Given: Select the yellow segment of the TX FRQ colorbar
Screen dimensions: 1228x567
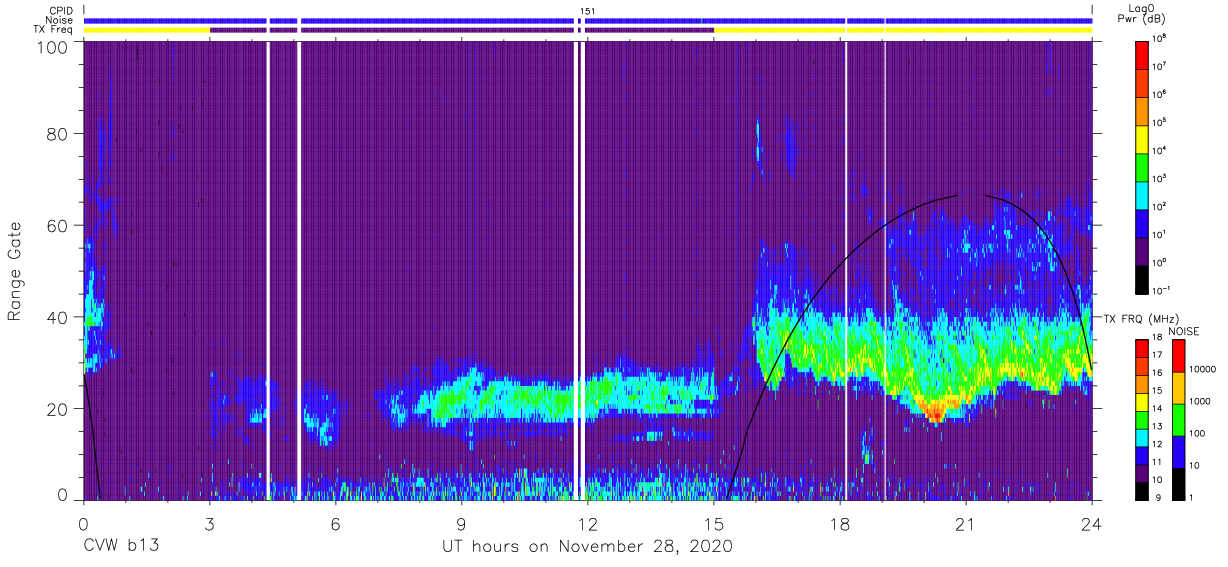Looking at the screenshot, I should coord(1142,402).
